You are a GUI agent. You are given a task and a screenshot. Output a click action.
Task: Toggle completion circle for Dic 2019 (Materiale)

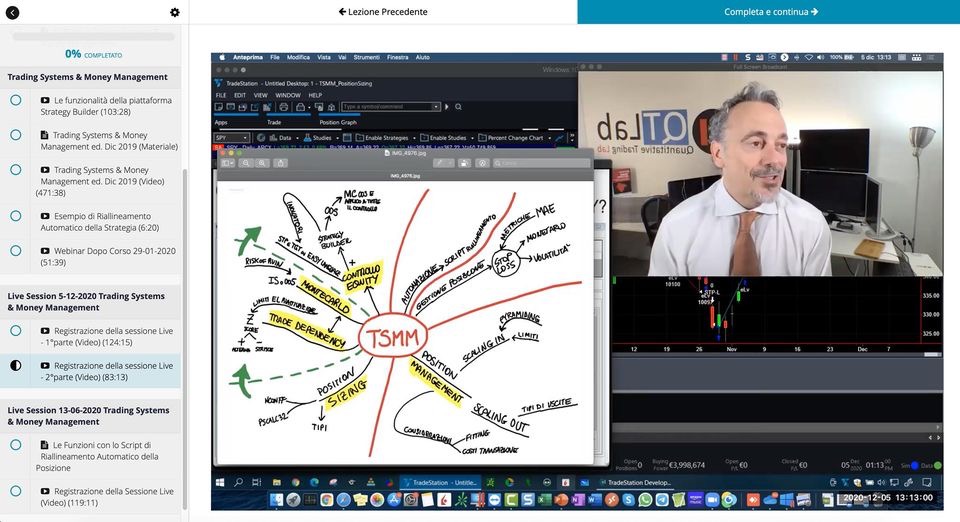click(16, 135)
